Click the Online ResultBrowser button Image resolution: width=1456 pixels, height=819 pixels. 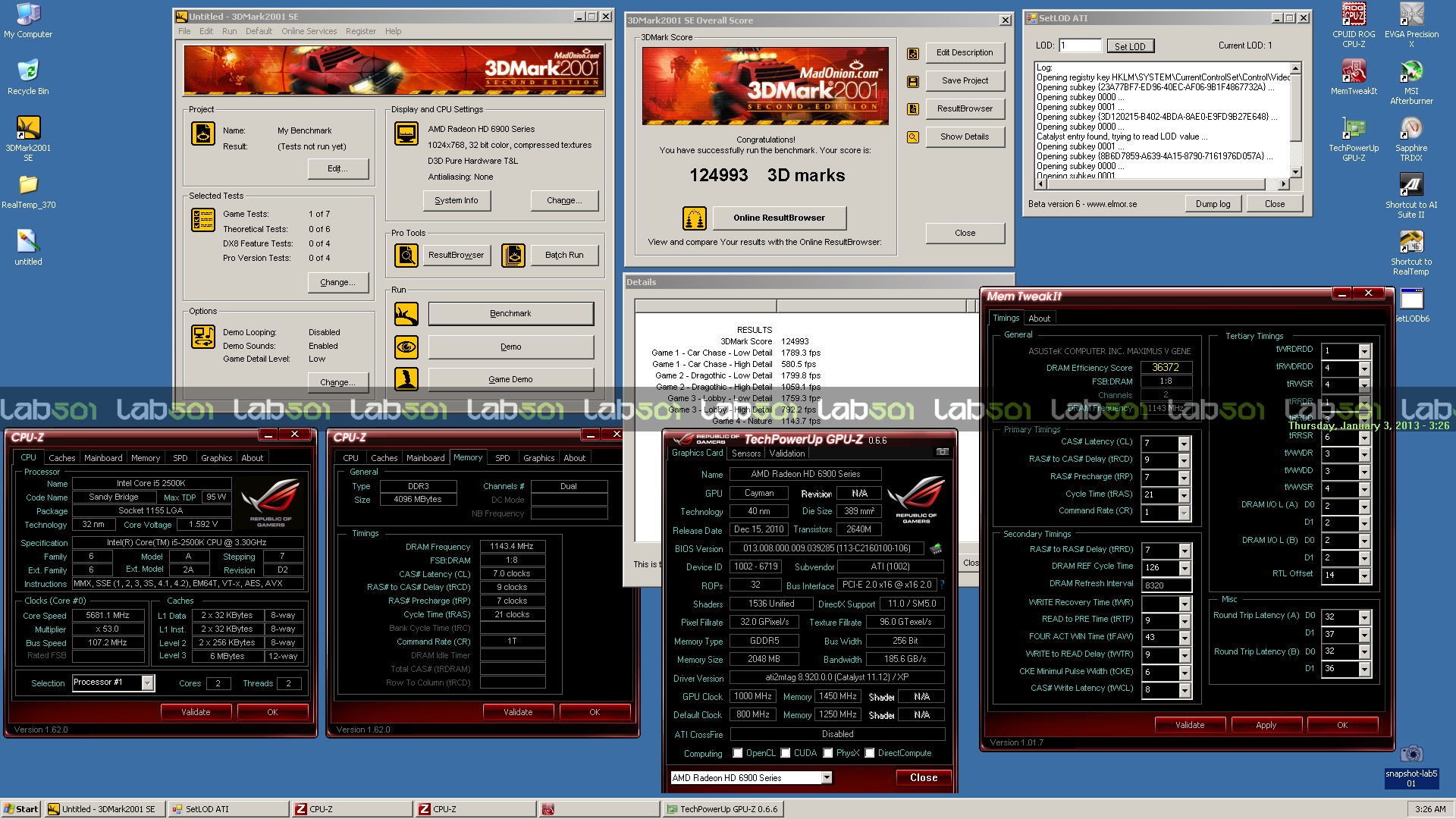(779, 218)
